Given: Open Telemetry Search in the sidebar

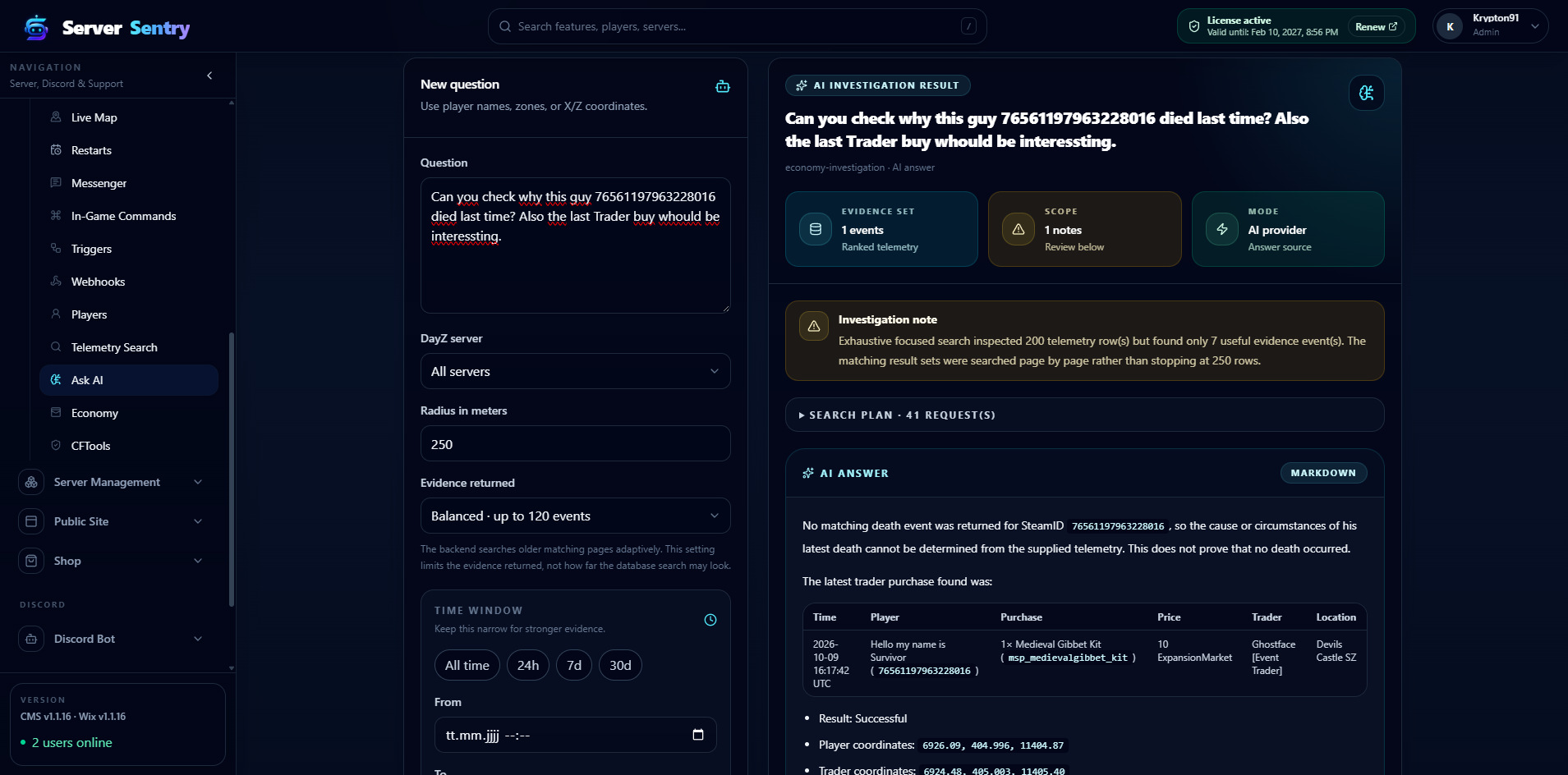Looking at the screenshot, I should tap(129, 347).
